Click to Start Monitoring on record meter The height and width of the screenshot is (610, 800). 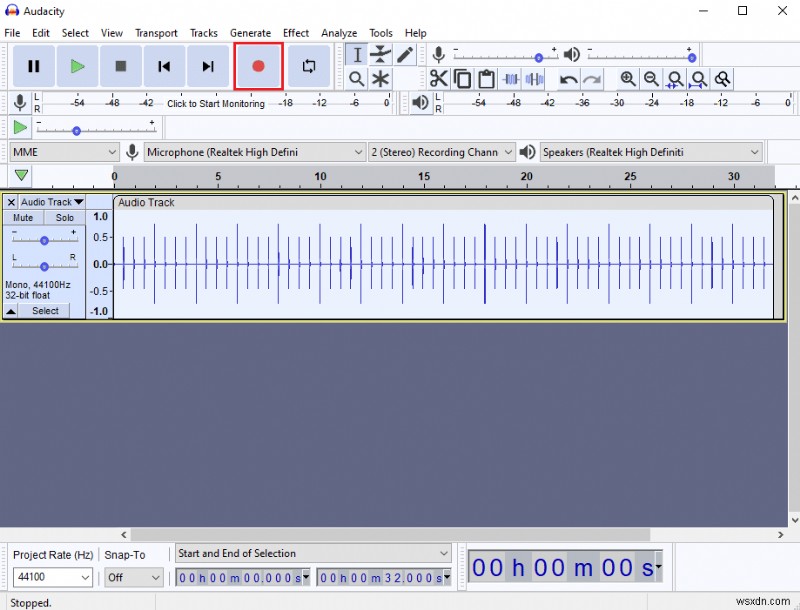[216, 104]
